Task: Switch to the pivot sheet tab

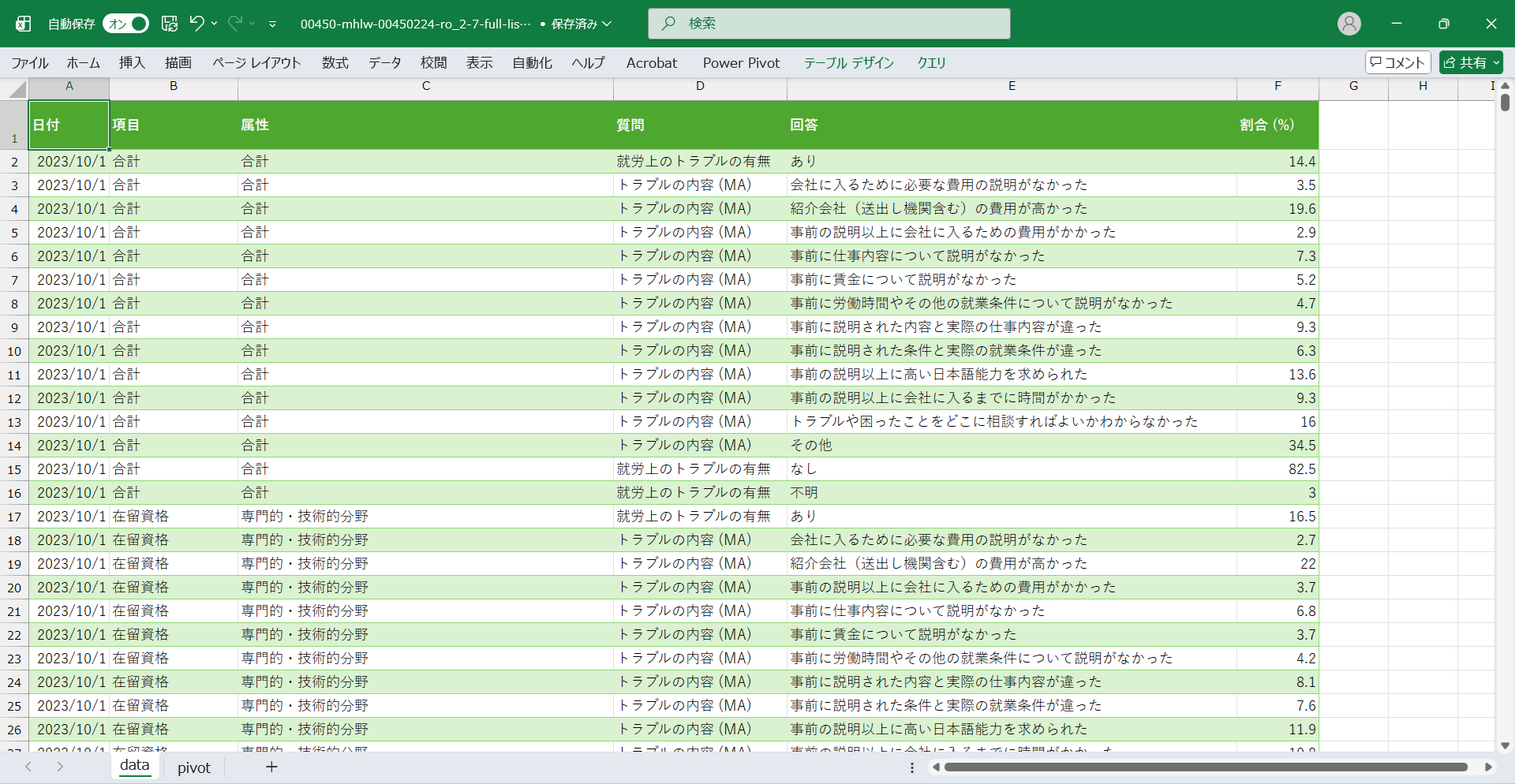Action: click(x=194, y=767)
